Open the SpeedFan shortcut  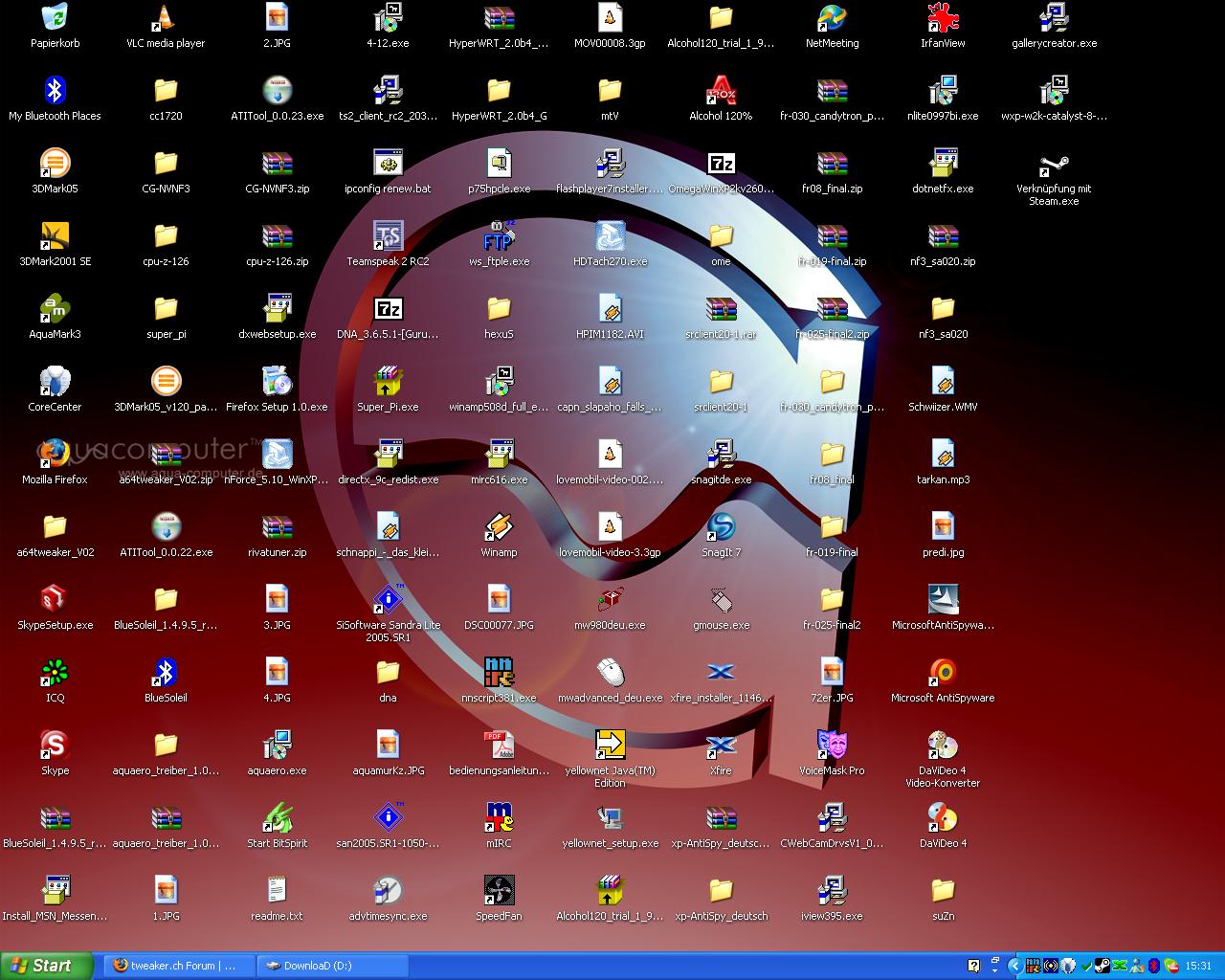click(499, 891)
